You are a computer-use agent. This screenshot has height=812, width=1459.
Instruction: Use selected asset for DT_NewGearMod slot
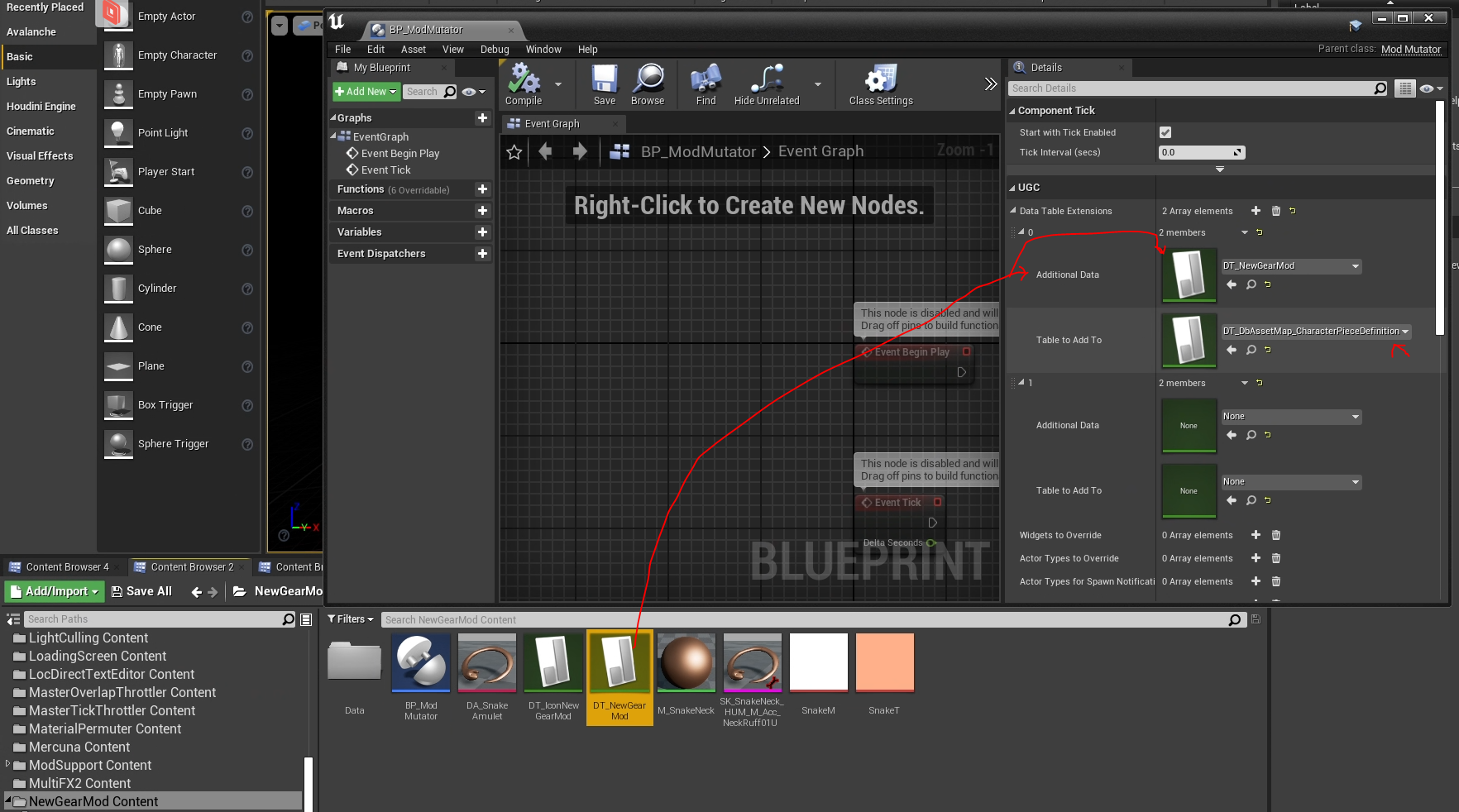click(x=1232, y=284)
